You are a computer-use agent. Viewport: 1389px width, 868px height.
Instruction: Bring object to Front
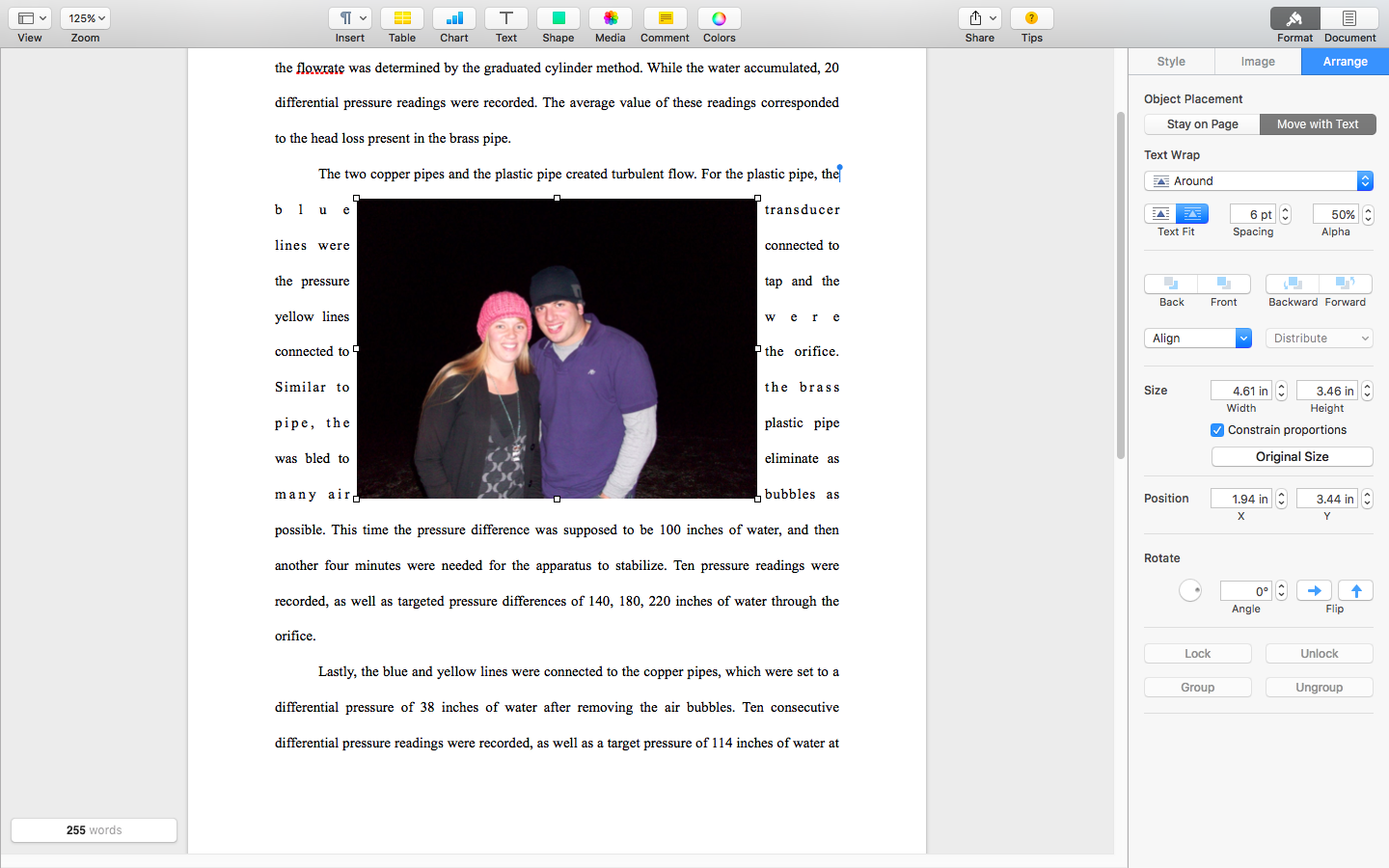click(1224, 284)
